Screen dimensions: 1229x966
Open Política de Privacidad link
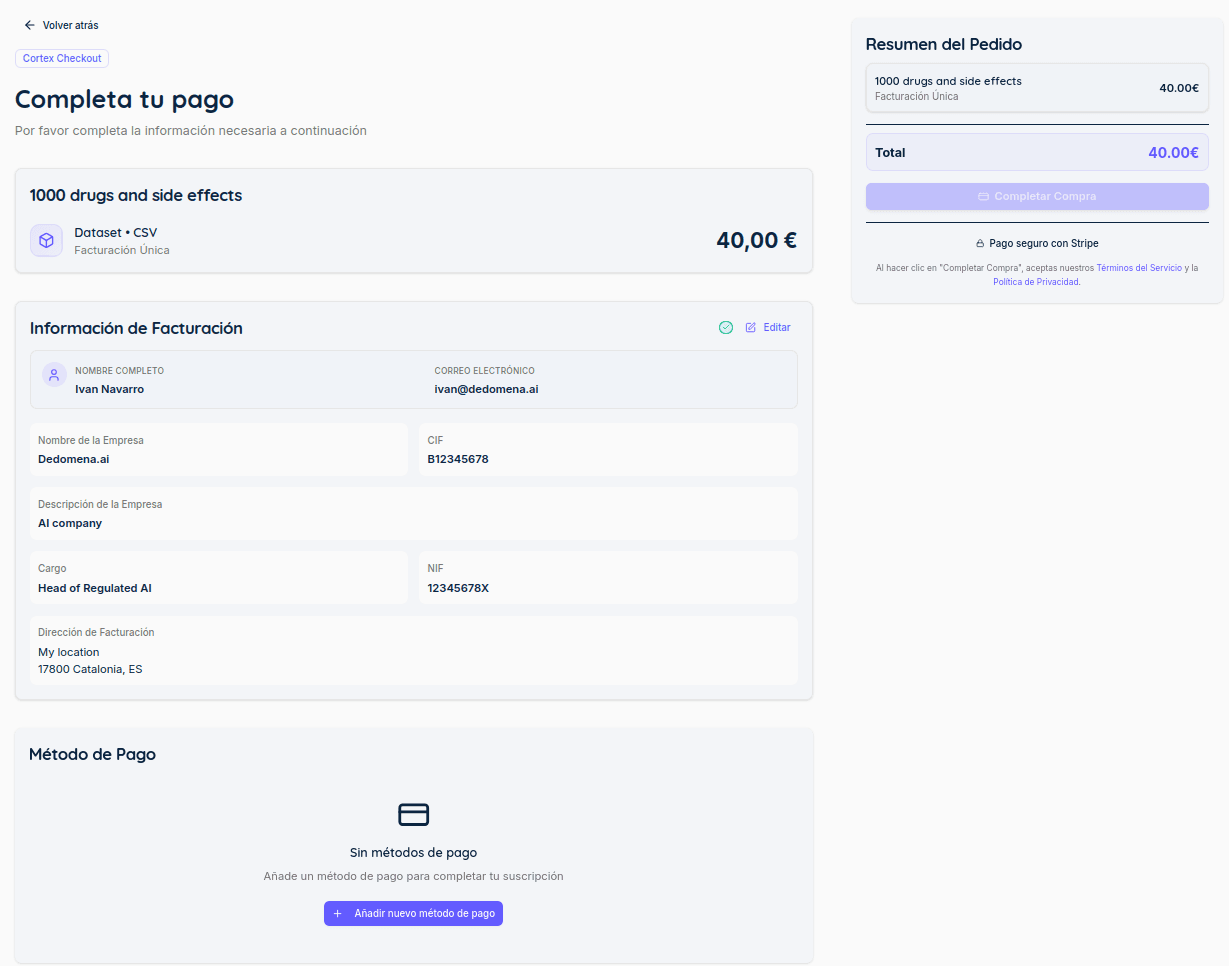1036,282
